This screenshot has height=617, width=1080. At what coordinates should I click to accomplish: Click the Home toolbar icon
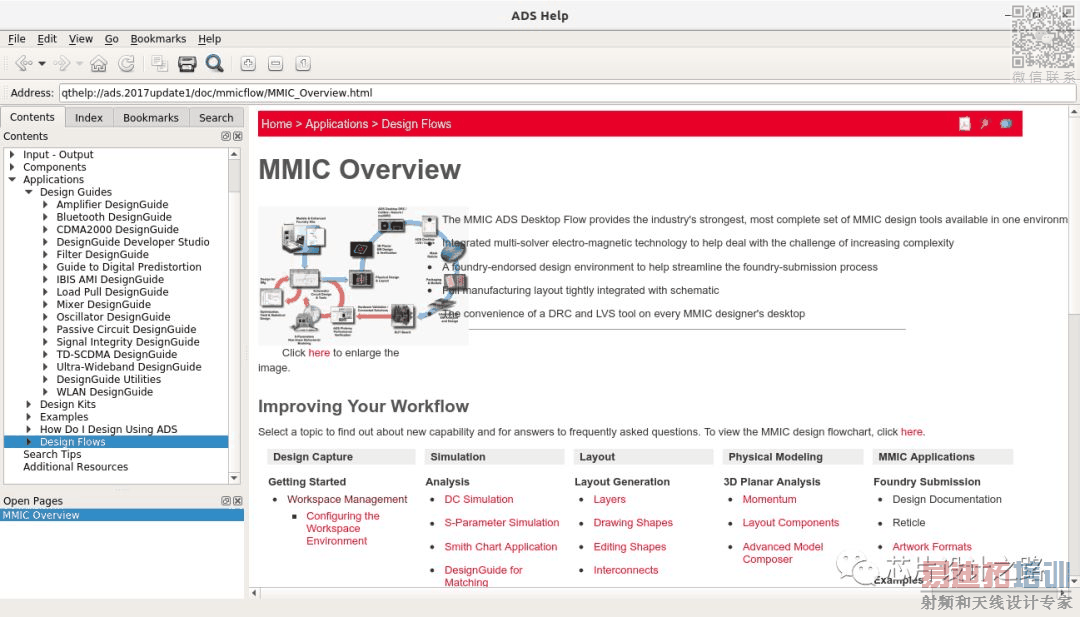click(98, 64)
